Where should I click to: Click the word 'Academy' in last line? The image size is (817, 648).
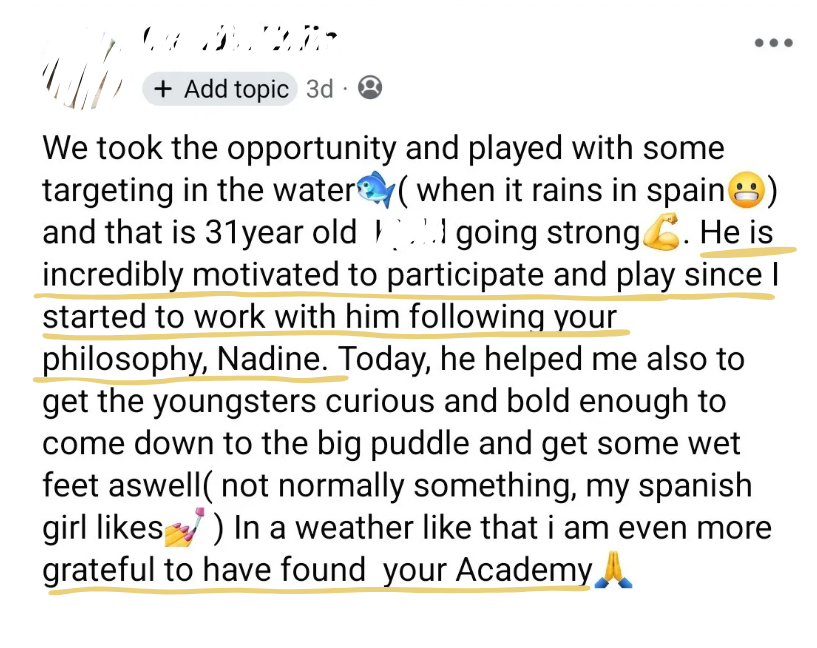(x=523, y=570)
